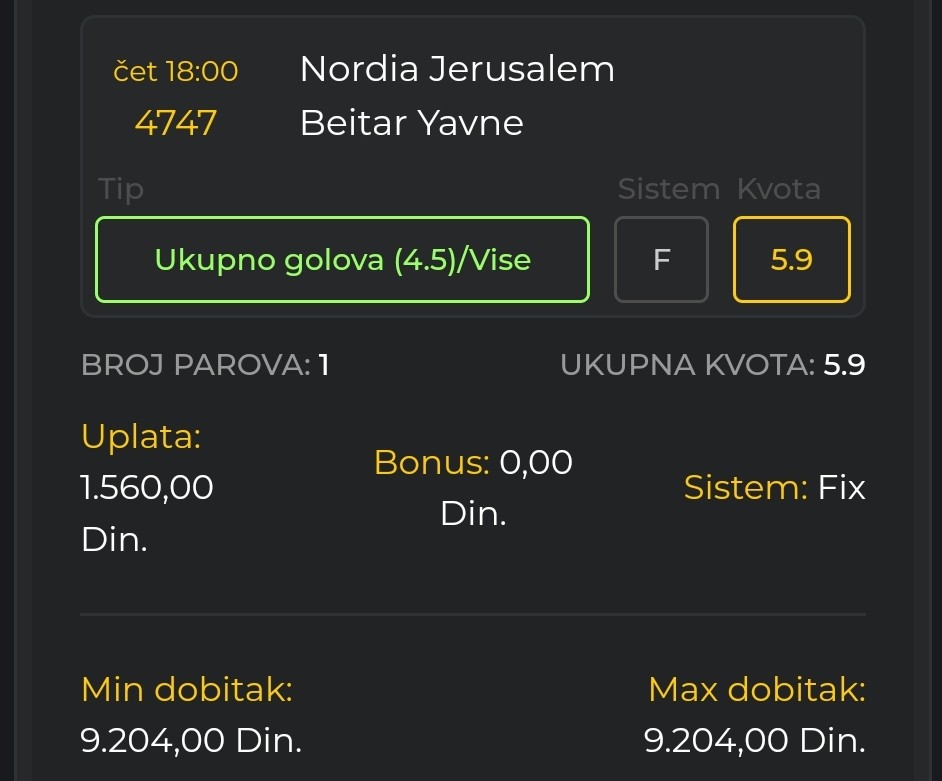Click the Tip column label
This screenshot has width=942, height=781.
click(x=121, y=189)
